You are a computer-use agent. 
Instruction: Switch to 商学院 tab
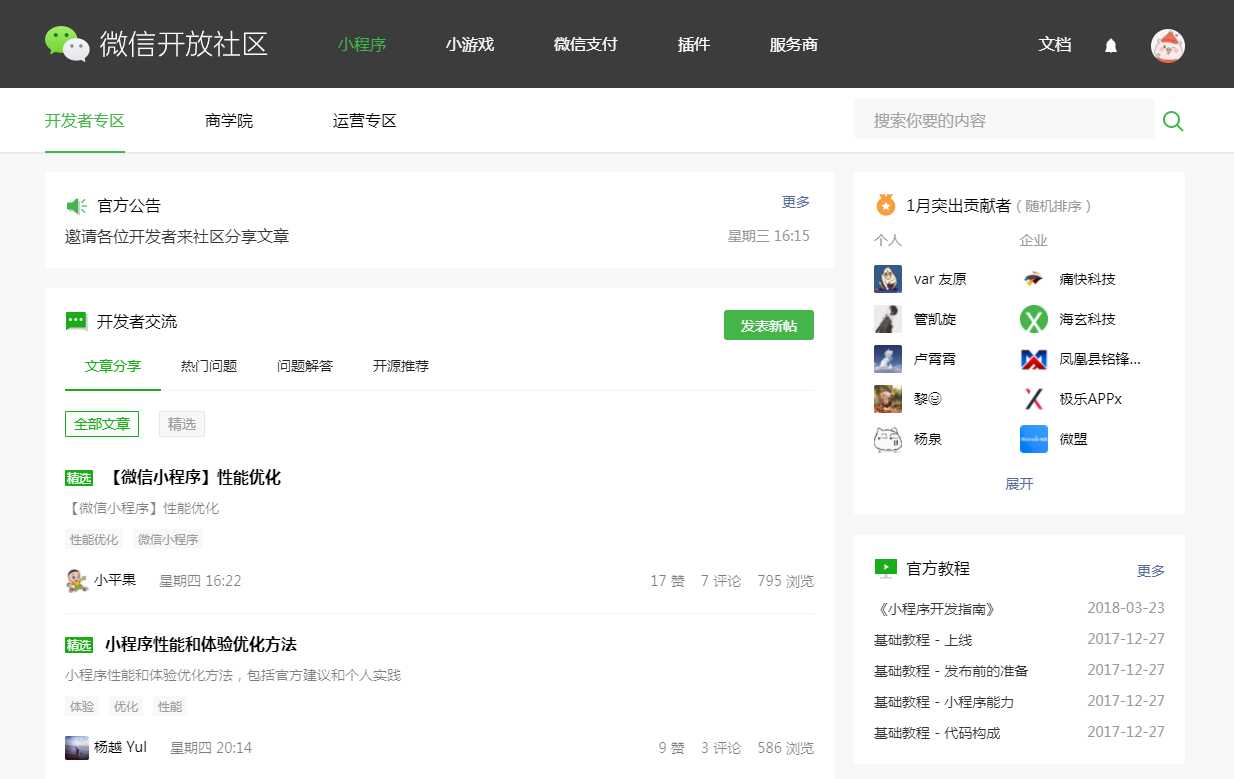pos(229,121)
